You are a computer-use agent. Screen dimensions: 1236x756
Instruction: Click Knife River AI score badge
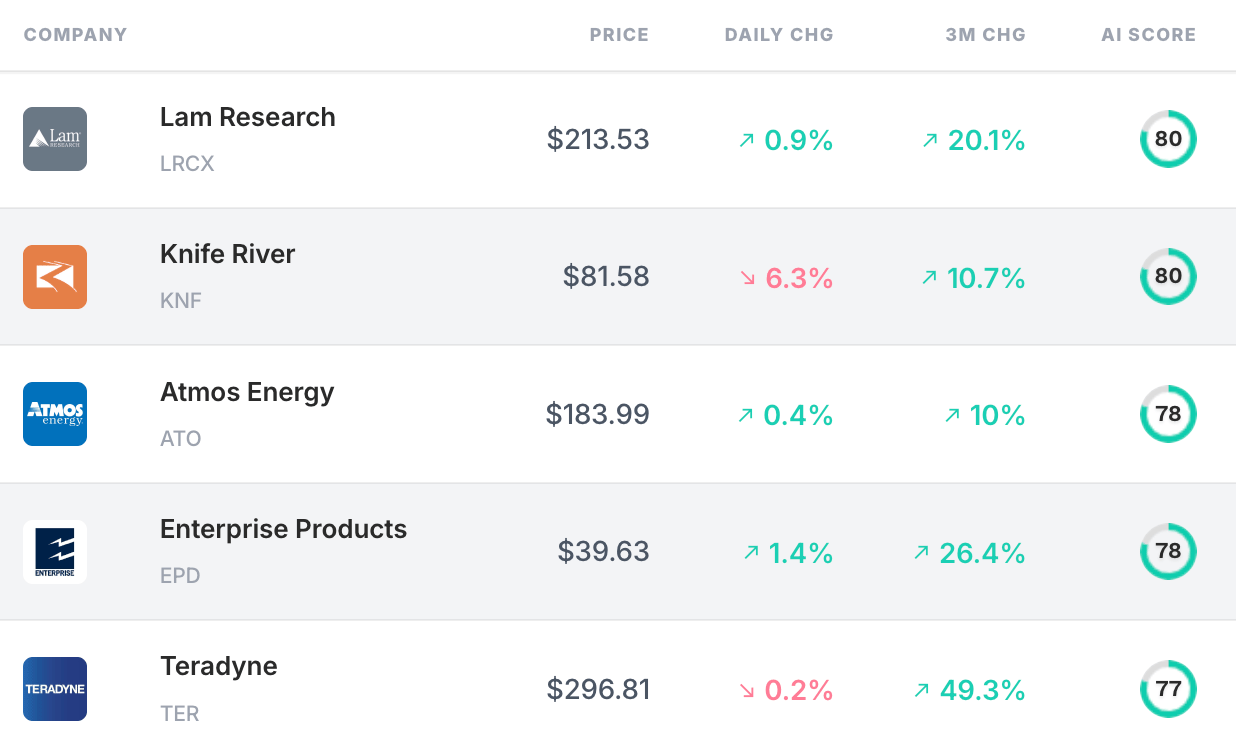pos(1168,277)
